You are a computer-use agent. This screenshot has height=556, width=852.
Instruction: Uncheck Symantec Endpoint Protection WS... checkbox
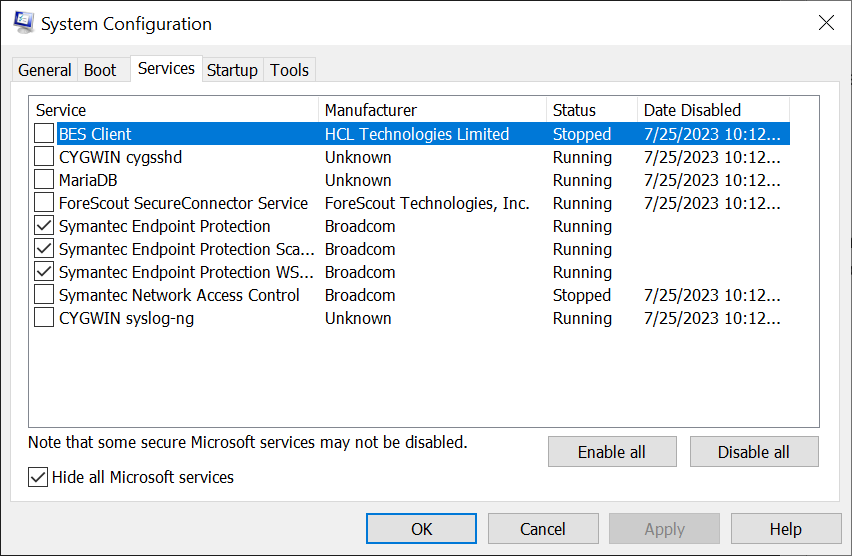(x=44, y=272)
